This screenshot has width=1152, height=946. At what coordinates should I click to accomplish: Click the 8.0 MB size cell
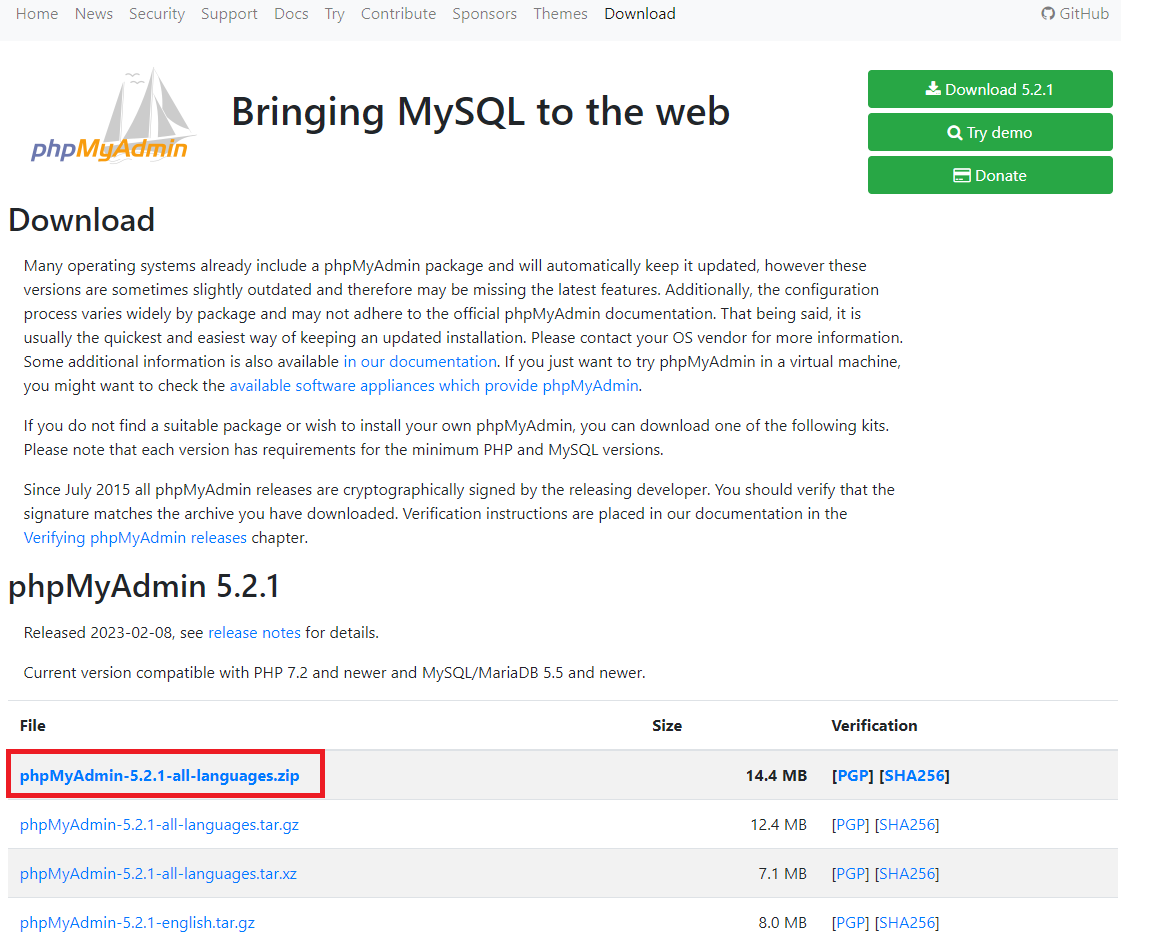(x=782, y=922)
